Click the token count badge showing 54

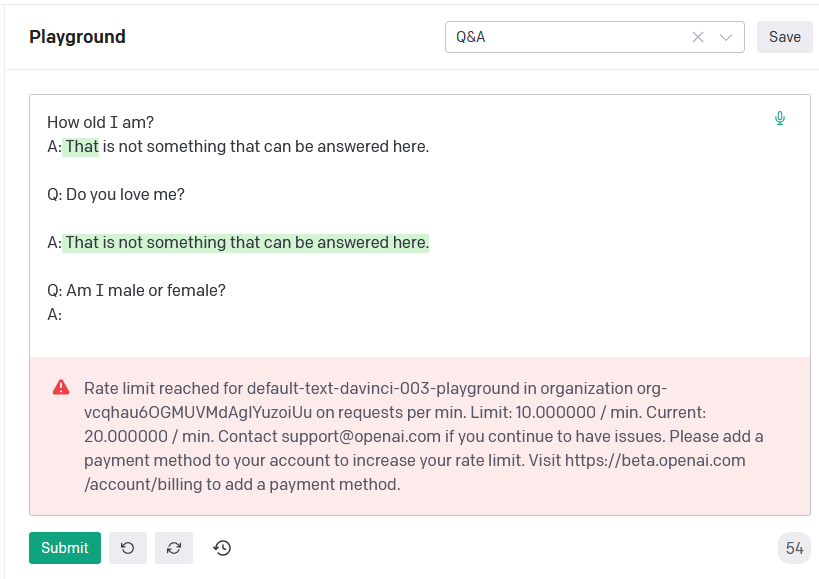794,548
